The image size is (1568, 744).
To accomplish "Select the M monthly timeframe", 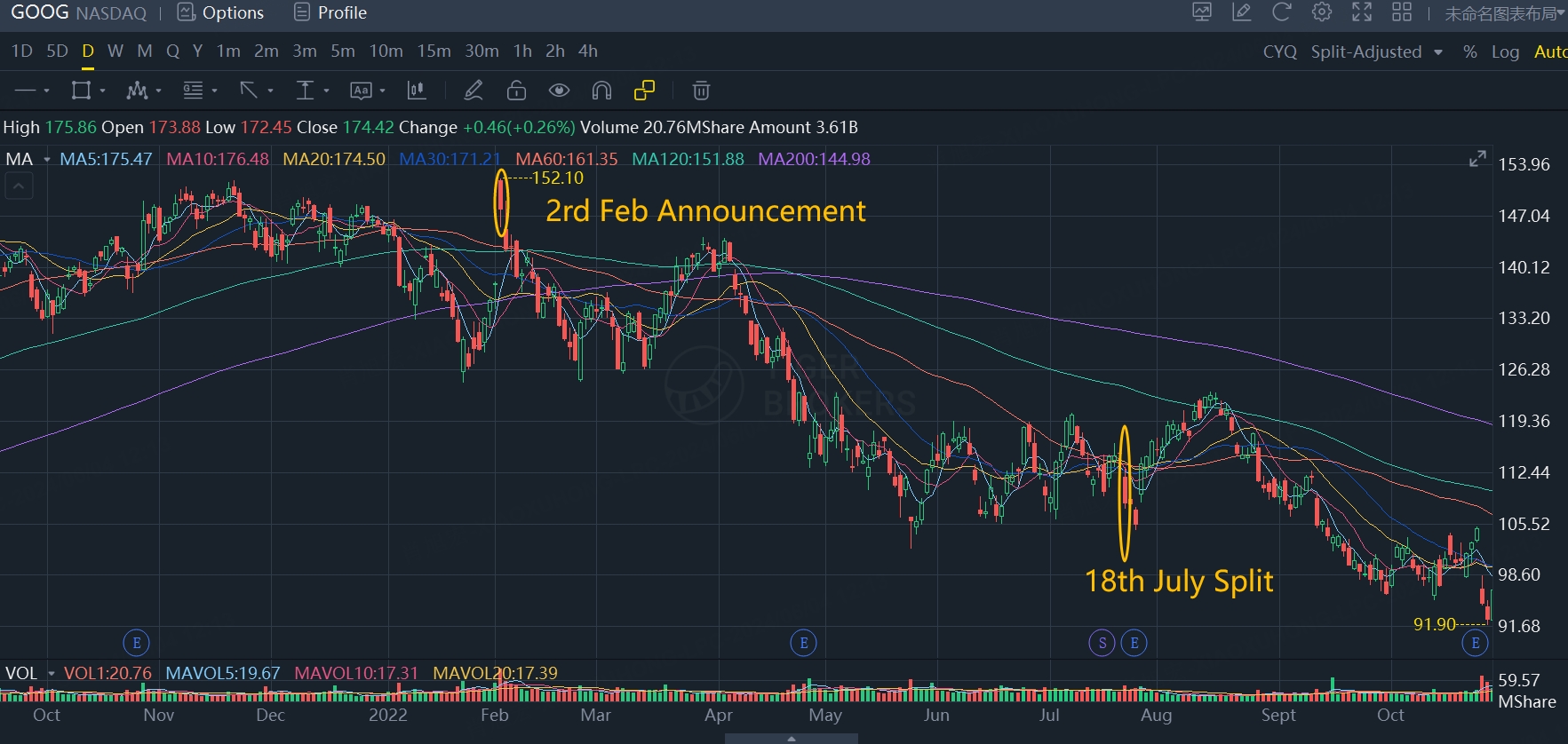I will click(x=145, y=51).
